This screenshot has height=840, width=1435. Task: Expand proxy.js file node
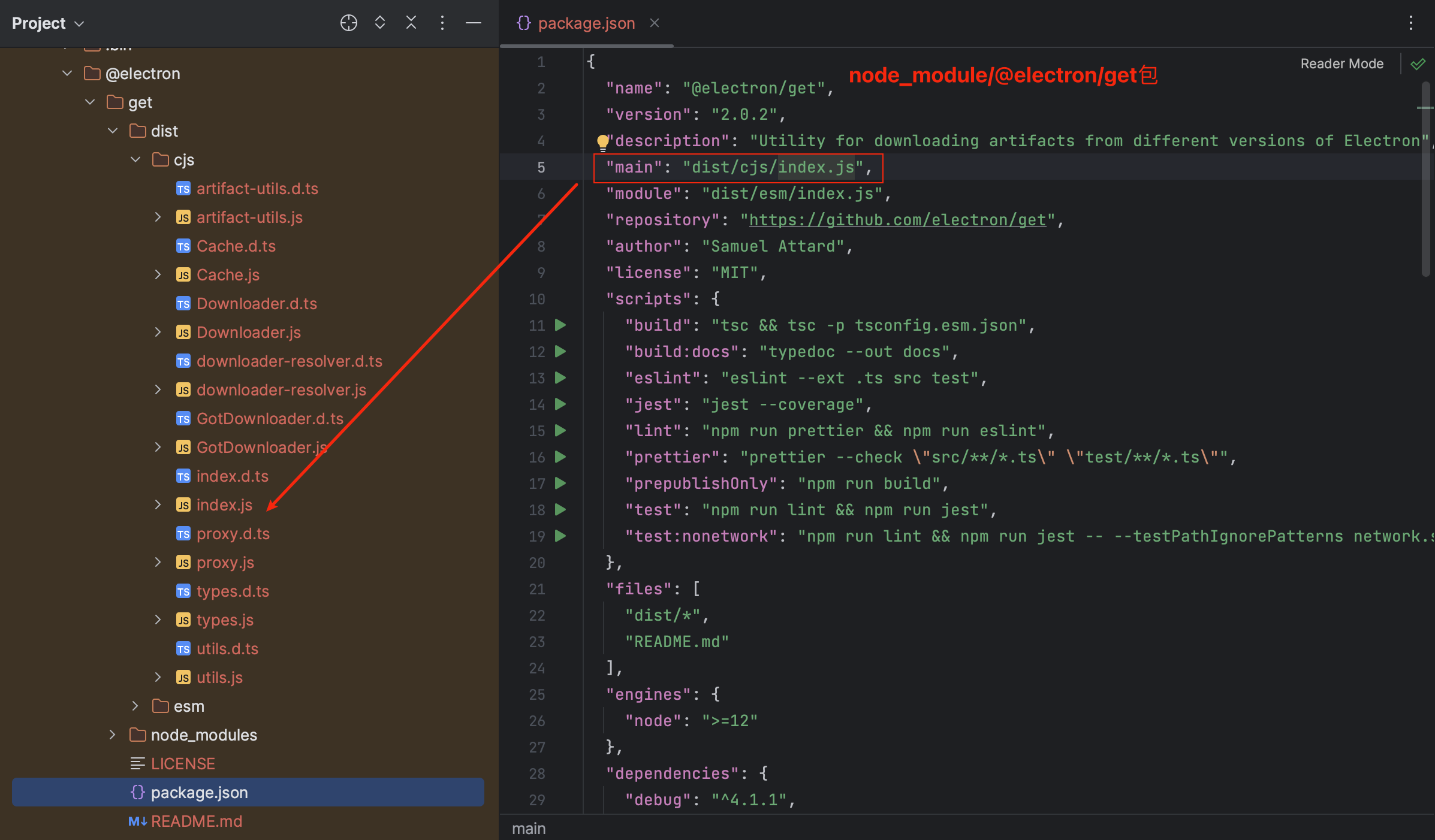(158, 562)
